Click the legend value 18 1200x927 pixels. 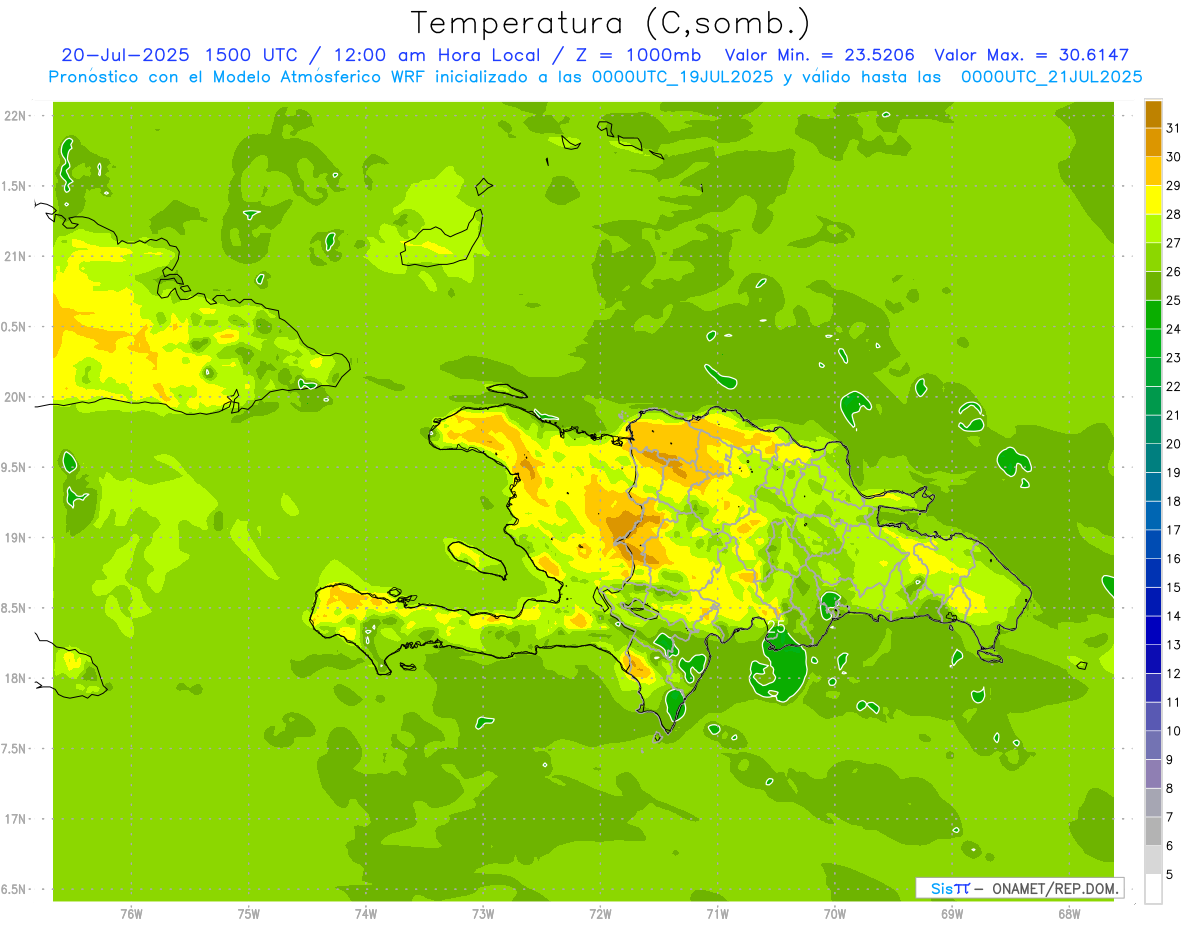pos(1174,501)
